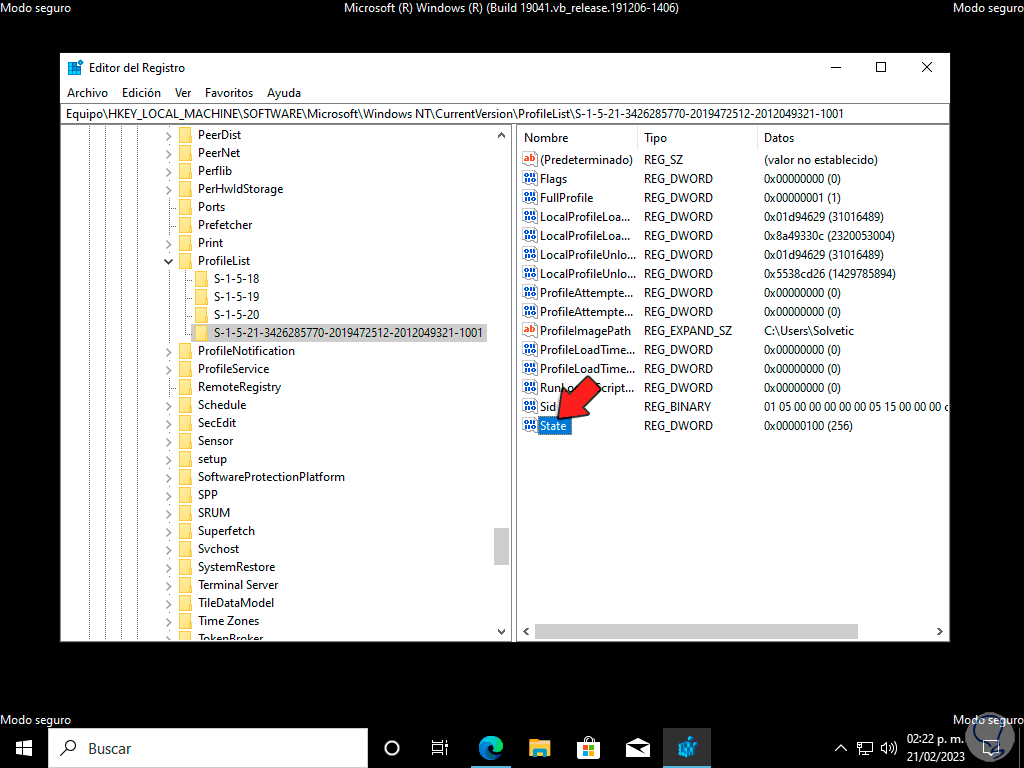The image size is (1024, 768).
Task: Click the ProfileImagePath string value icon
Action: click(x=530, y=330)
